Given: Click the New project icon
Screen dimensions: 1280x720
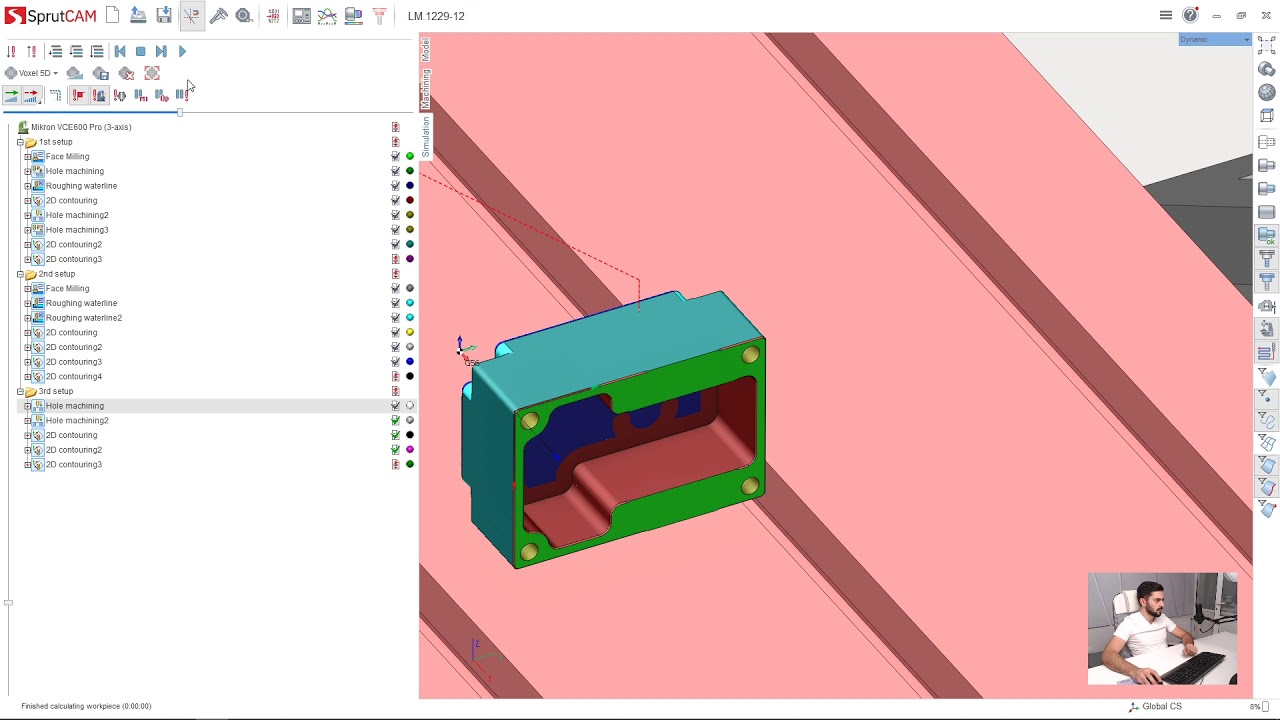Looking at the screenshot, I should point(112,15).
